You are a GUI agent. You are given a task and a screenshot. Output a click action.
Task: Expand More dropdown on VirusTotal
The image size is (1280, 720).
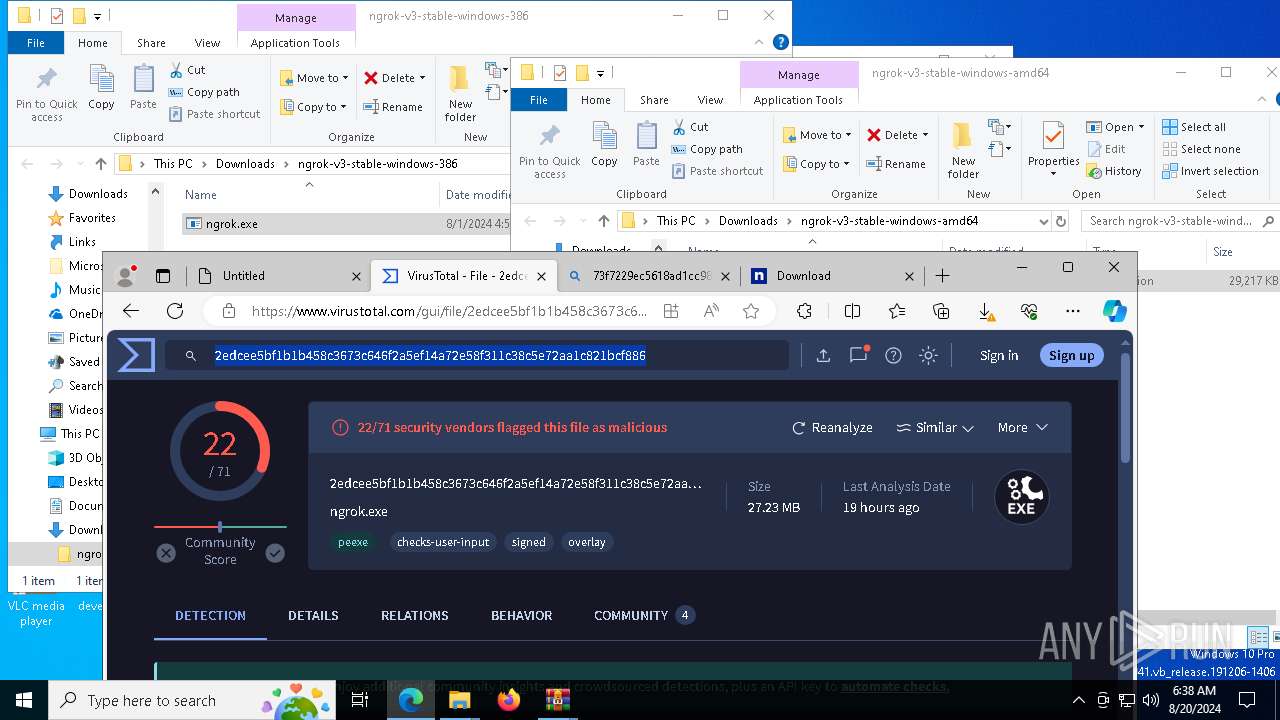pos(1023,427)
